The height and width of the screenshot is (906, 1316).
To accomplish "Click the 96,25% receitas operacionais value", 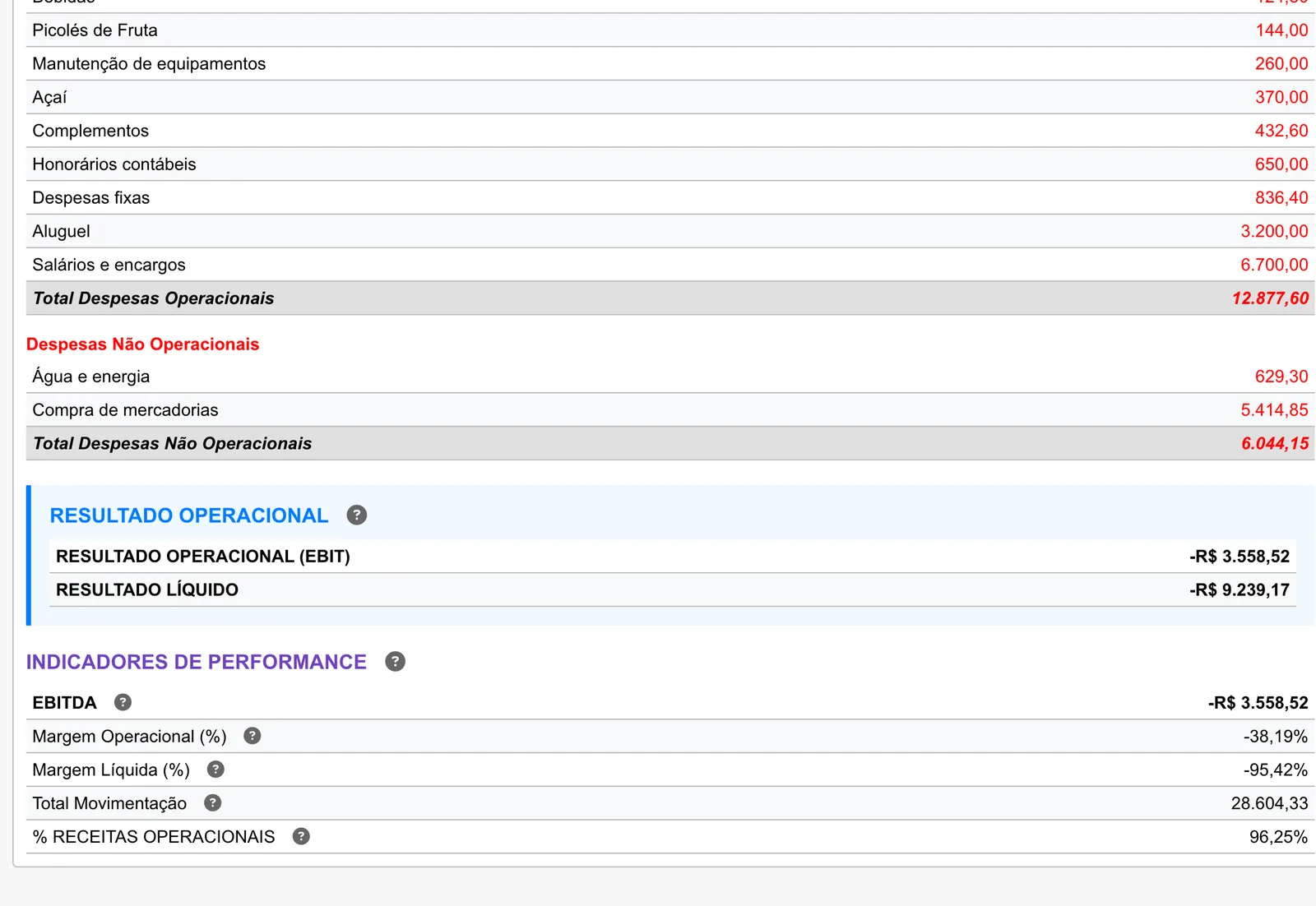I will point(1278,837).
